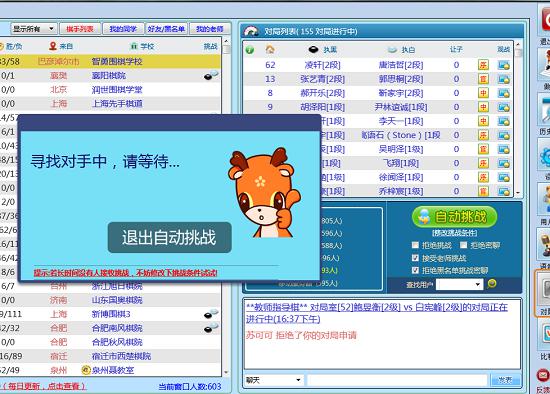Click player name 康浩哲[2段]
This screenshot has height=394, width=550.
pyautogui.click(x=401, y=65)
